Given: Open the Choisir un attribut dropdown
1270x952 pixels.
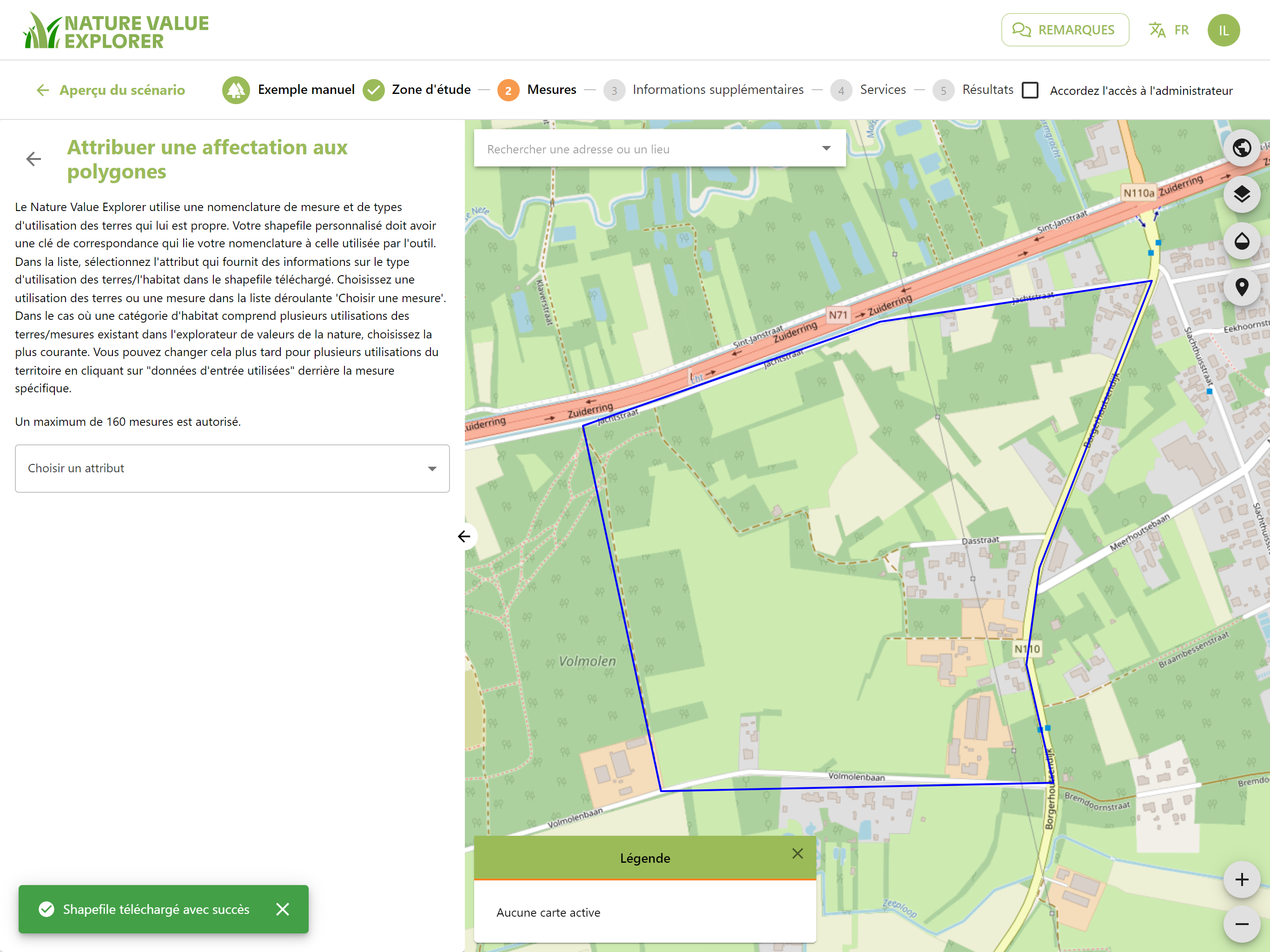Looking at the screenshot, I should 232,469.
